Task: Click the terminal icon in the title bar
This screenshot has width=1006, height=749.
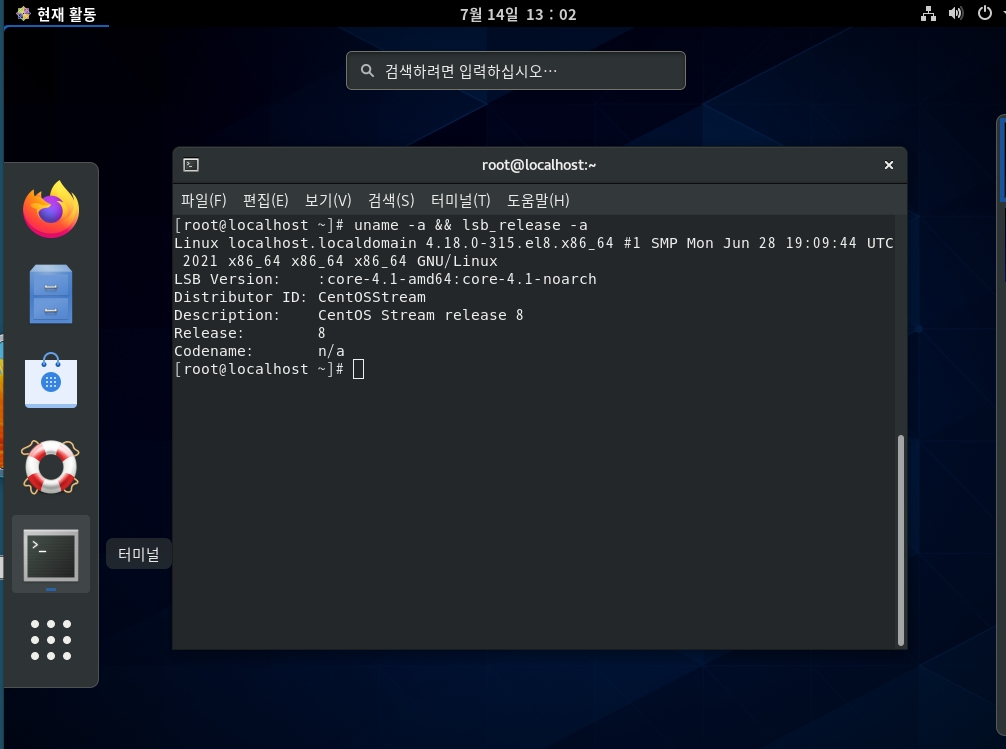Action: click(190, 164)
